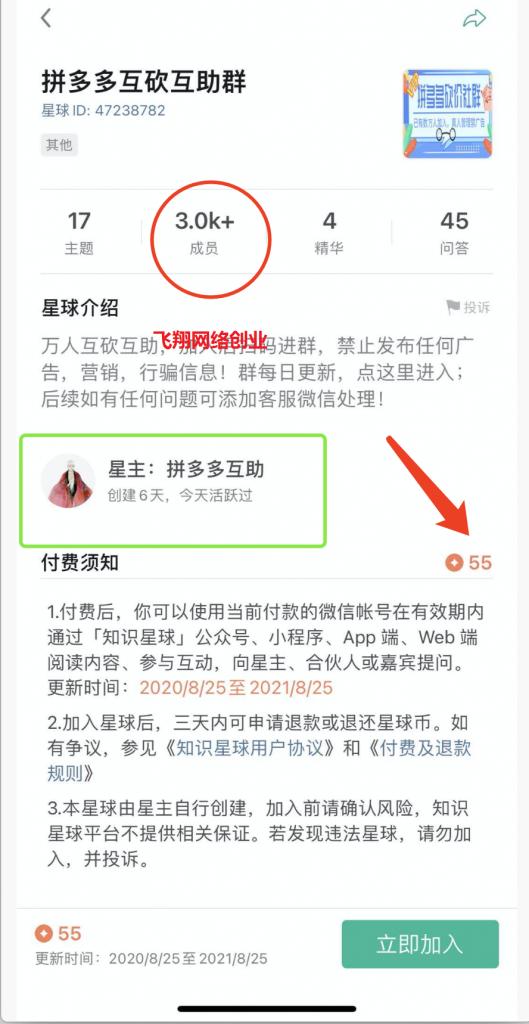
Task: Click the 立即加入 button
Action: (x=420, y=944)
